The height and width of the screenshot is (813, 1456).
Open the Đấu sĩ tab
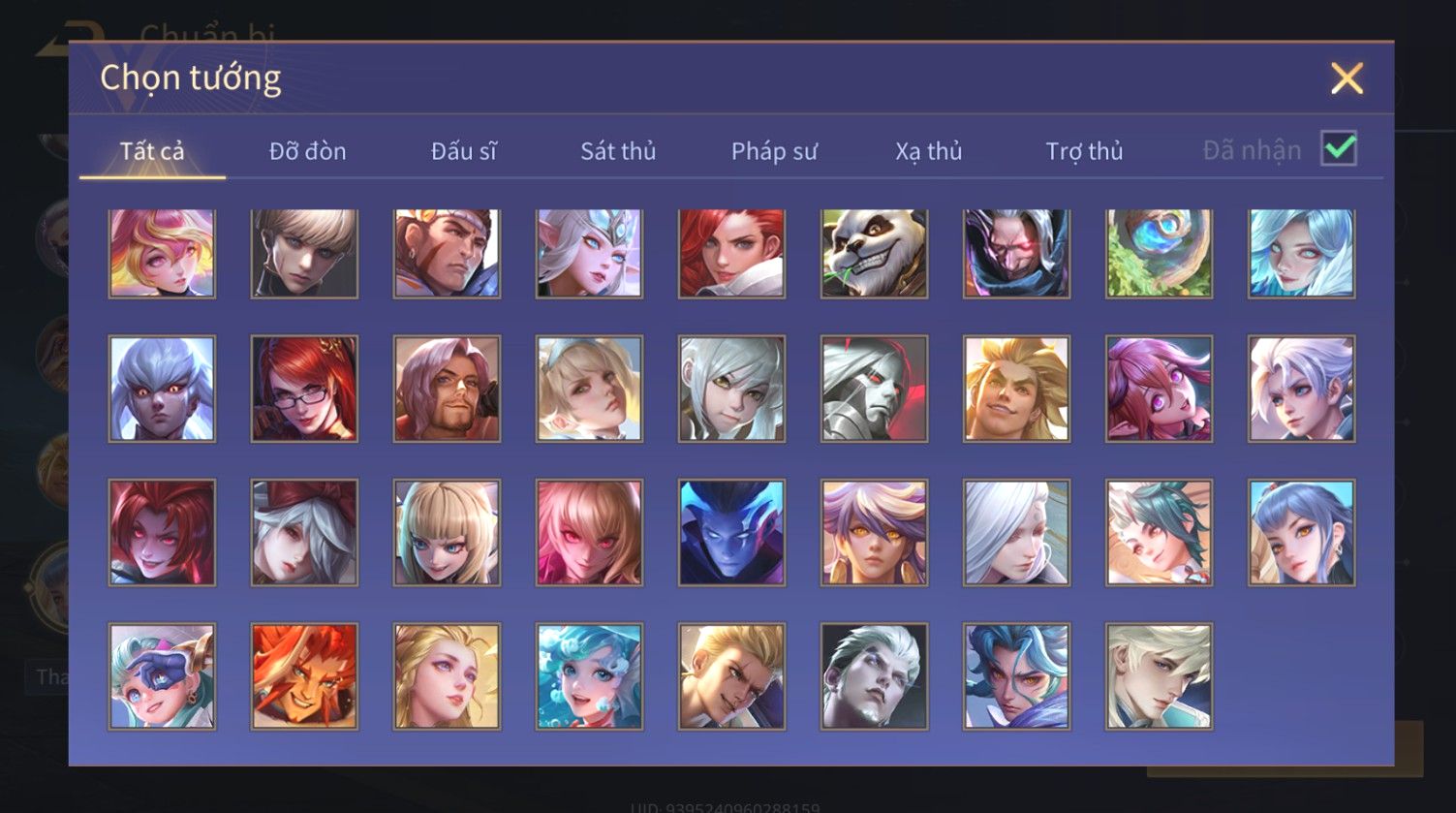(x=463, y=151)
